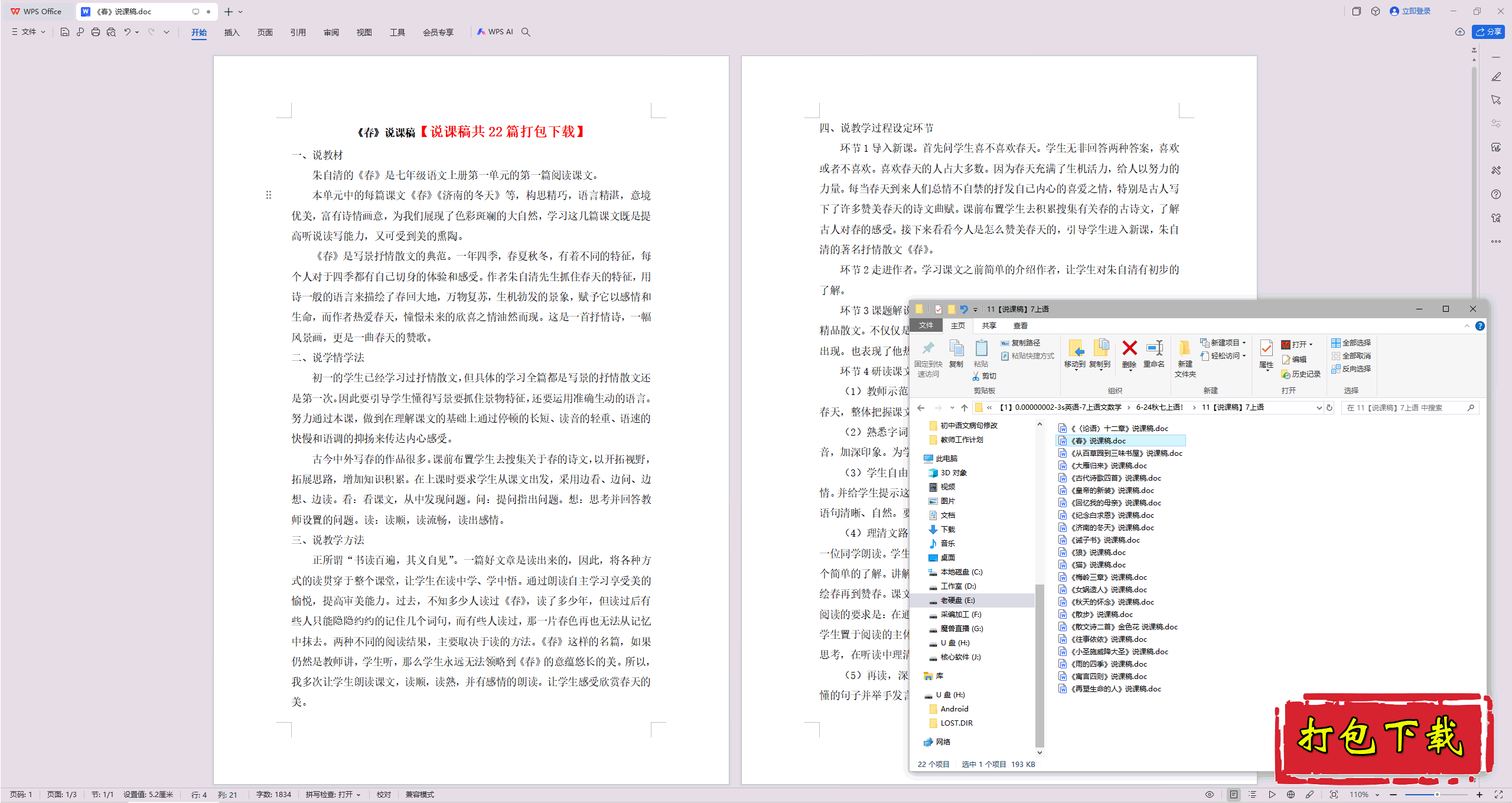Click Select None in Explorer ribbon
The height and width of the screenshot is (803, 1512).
[x=1351, y=356]
